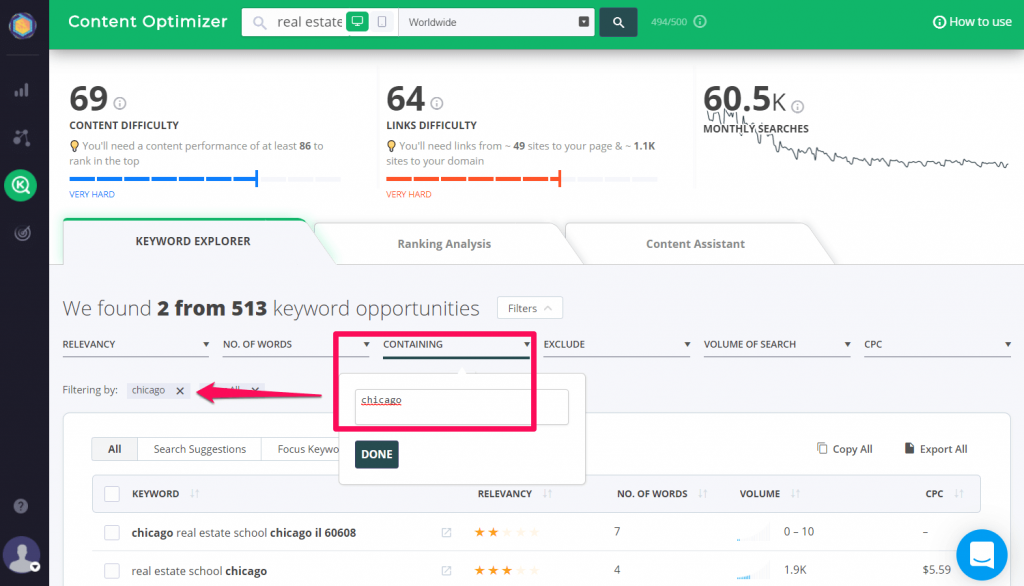
Task: Toggle the select-all keywords checkbox
Action: pyautogui.click(x=112, y=494)
